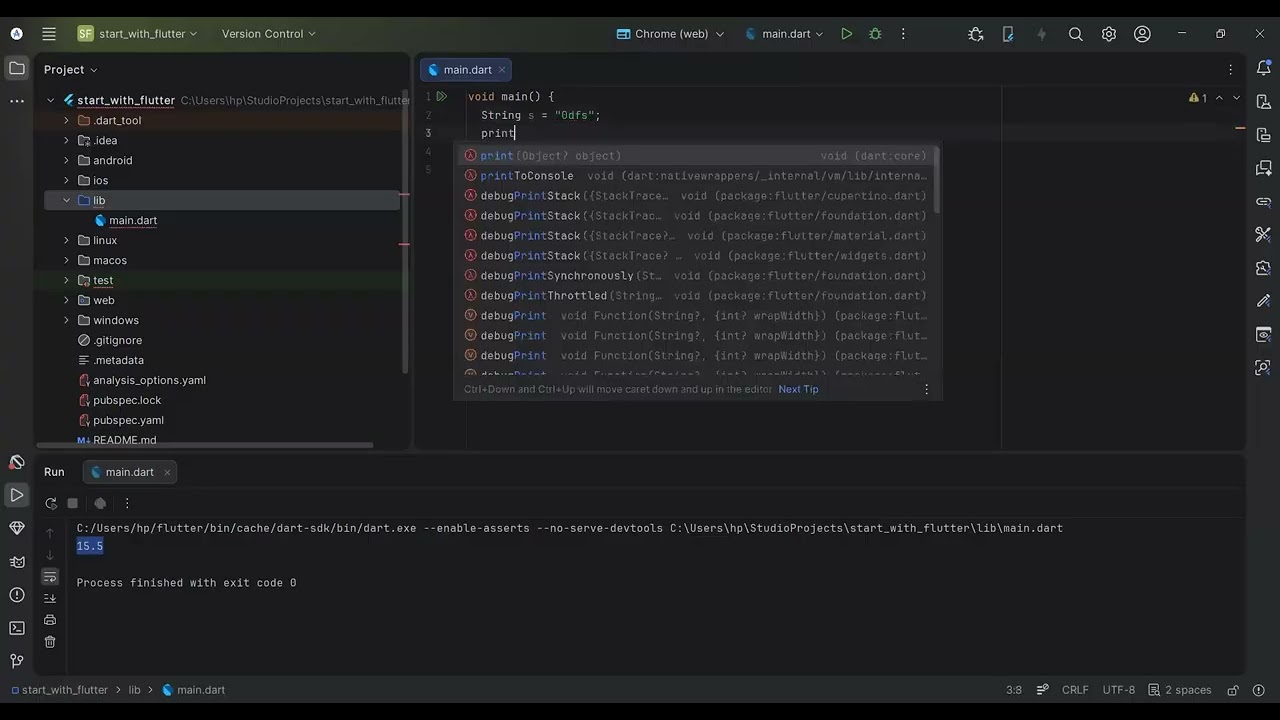Image resolution: width=1280 pixels, height=720 pixels.
Task: Rerun main.dart in Run panel
Action: pos(51,503)
